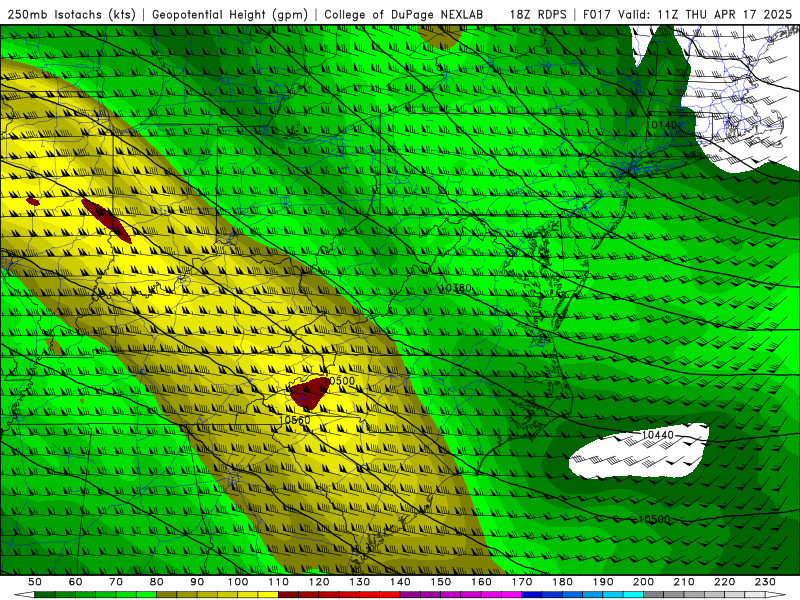Click the 10440 contour label in white area
The height and width of the screenshot is (600, 800).
(657, 435)
